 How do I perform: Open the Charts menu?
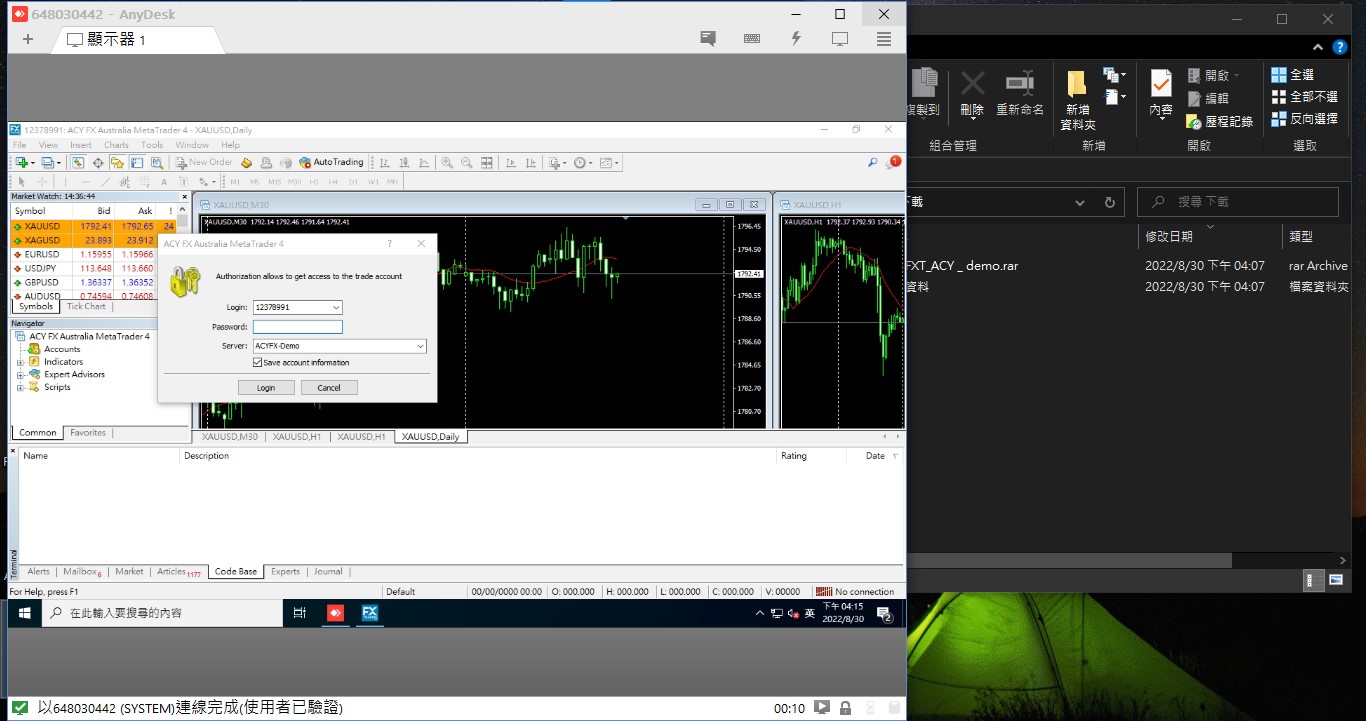coord(116,145)
